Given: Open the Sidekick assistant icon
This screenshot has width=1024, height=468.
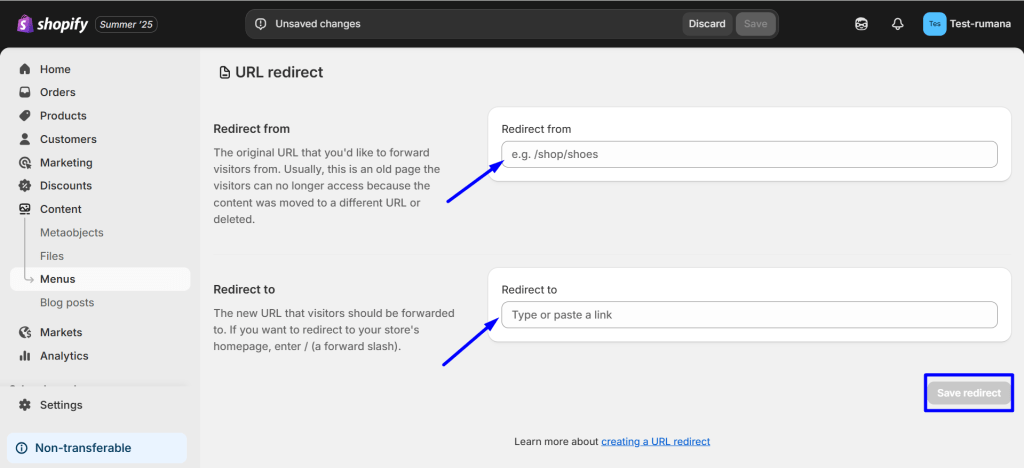Looking at the screenshot, I should [861, 24].
